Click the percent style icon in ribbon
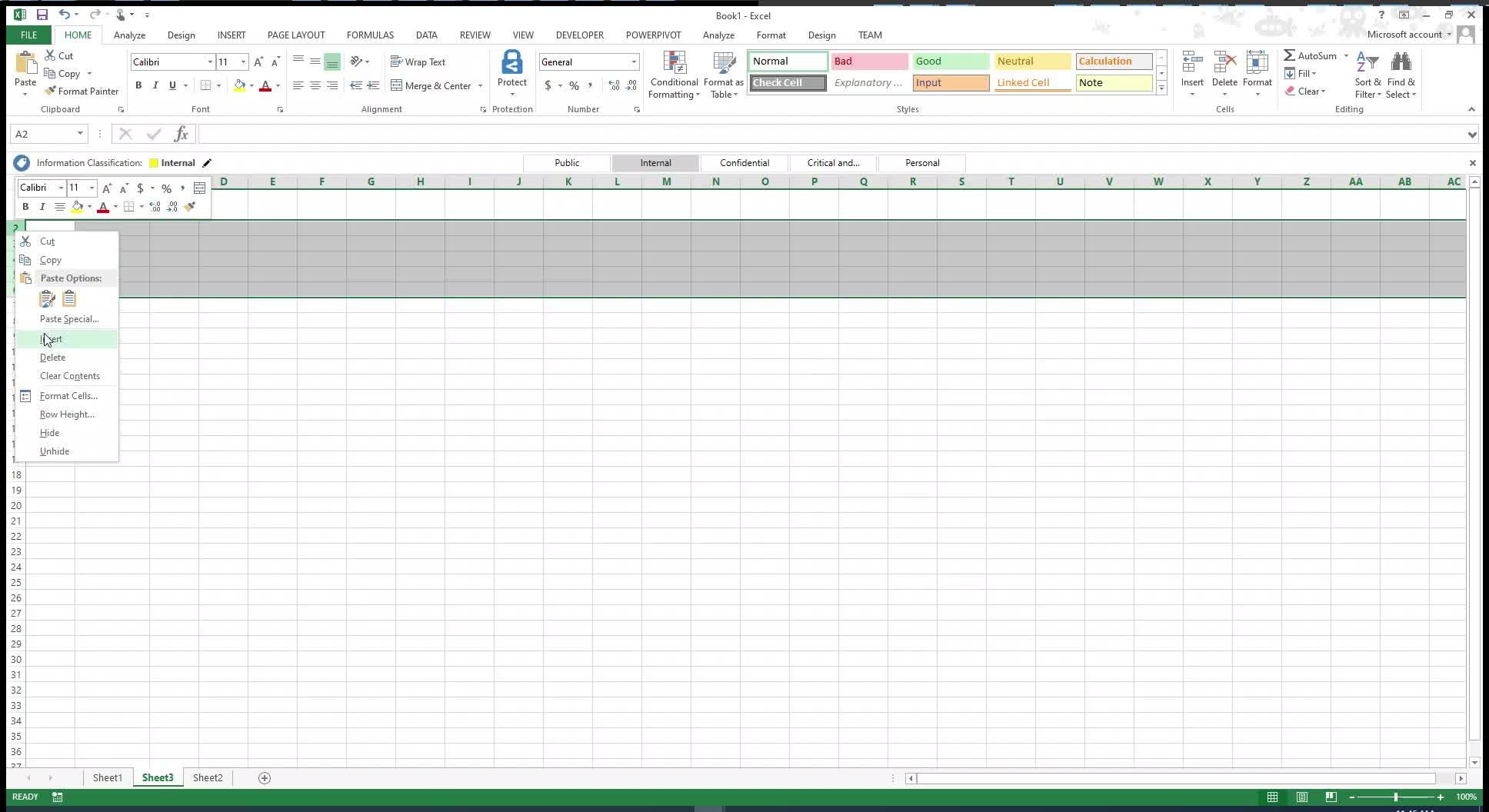This screenshot has height=812, width=1489. 574,85
